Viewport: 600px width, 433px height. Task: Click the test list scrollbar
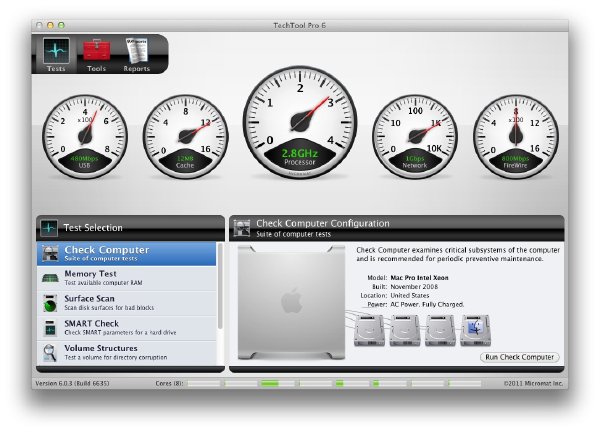220,286
